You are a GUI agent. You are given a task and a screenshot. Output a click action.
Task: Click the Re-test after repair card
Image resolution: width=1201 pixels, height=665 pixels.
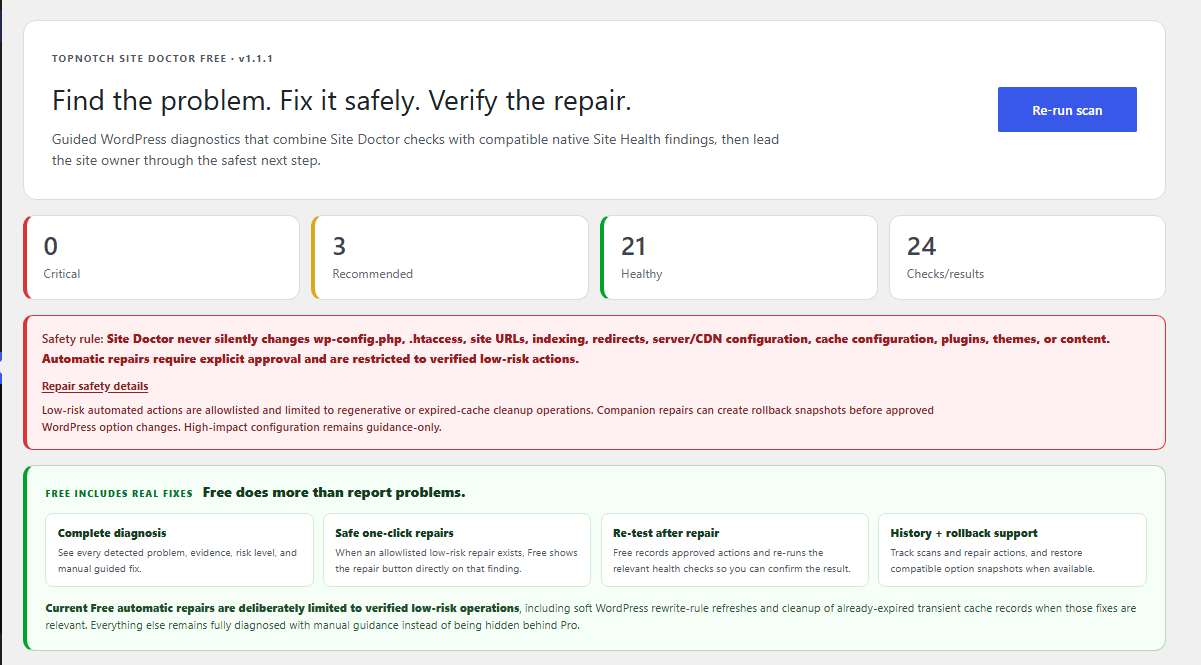735,550
